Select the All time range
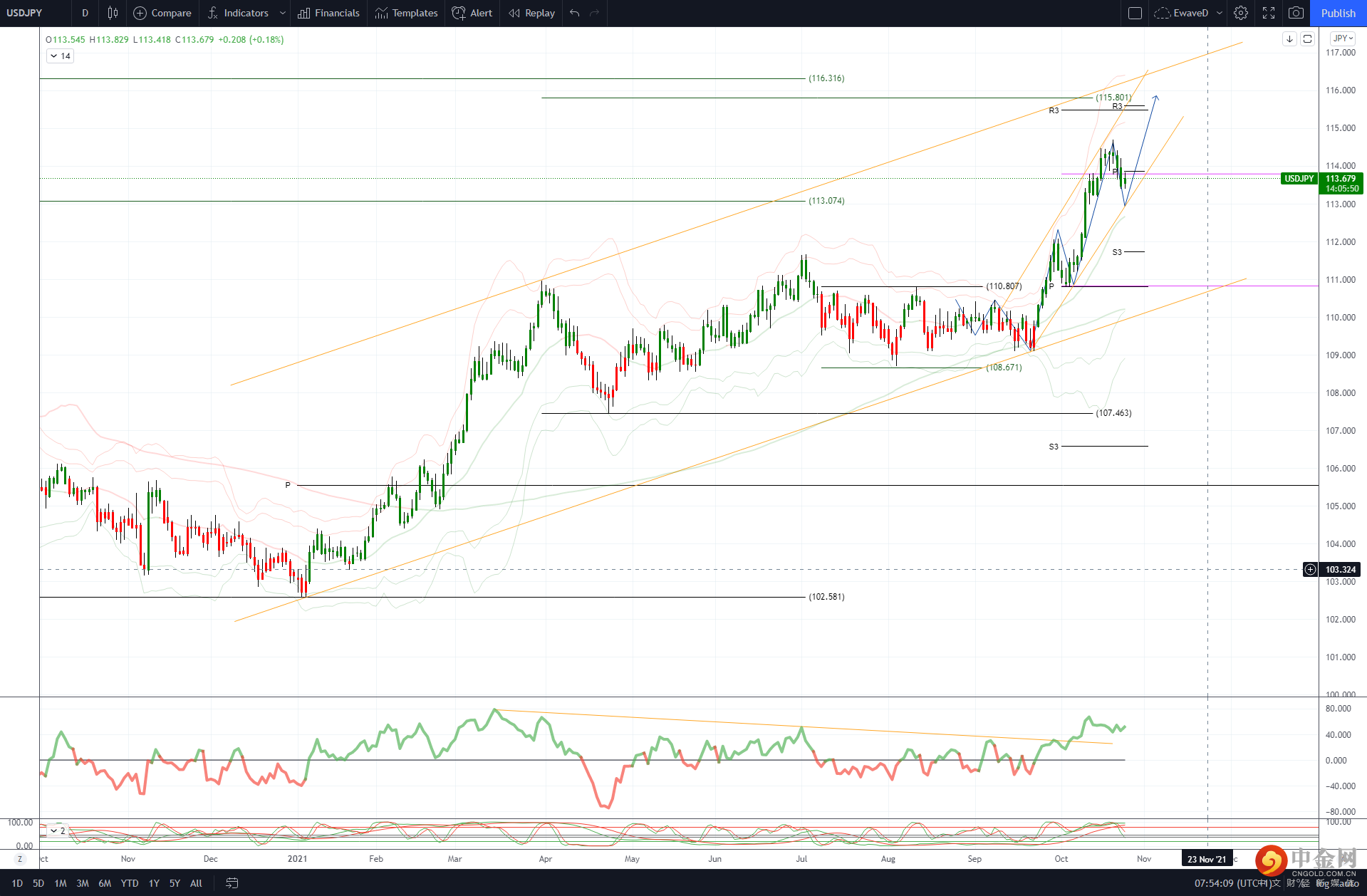Screen dimensions: 1367x896 coord(196,883)
